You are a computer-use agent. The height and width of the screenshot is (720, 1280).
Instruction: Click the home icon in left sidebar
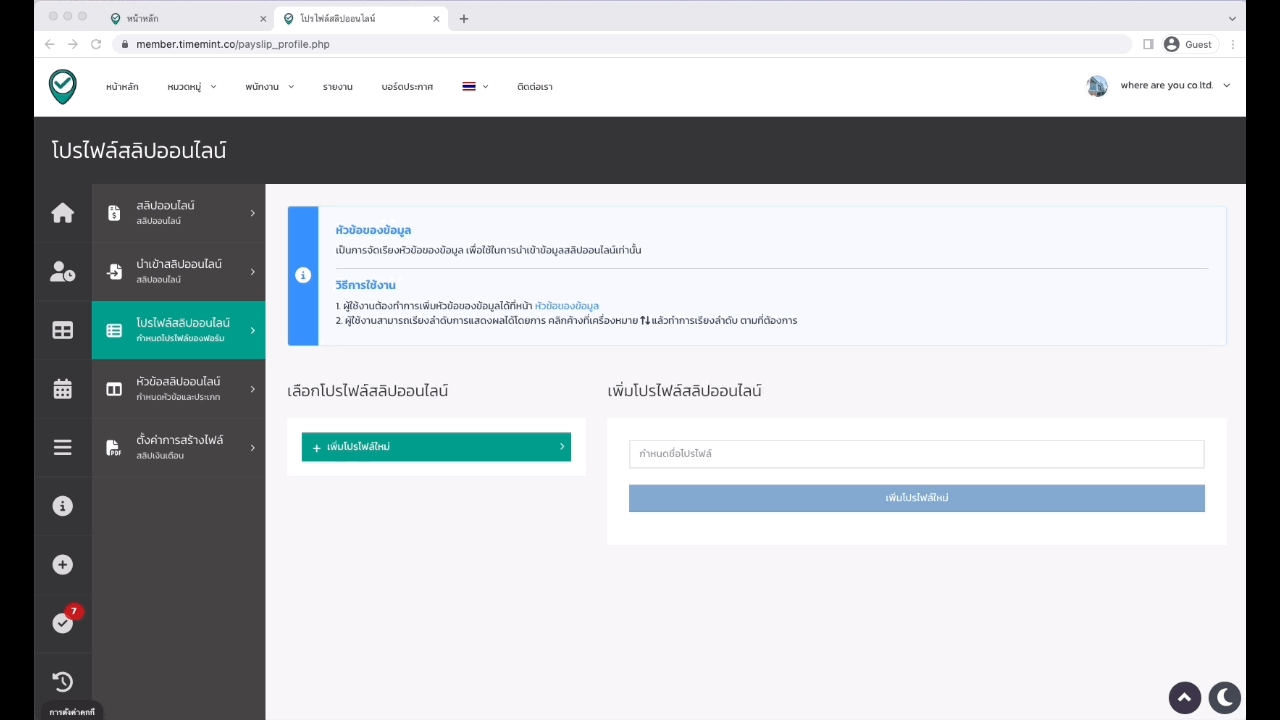click(62, 213)
